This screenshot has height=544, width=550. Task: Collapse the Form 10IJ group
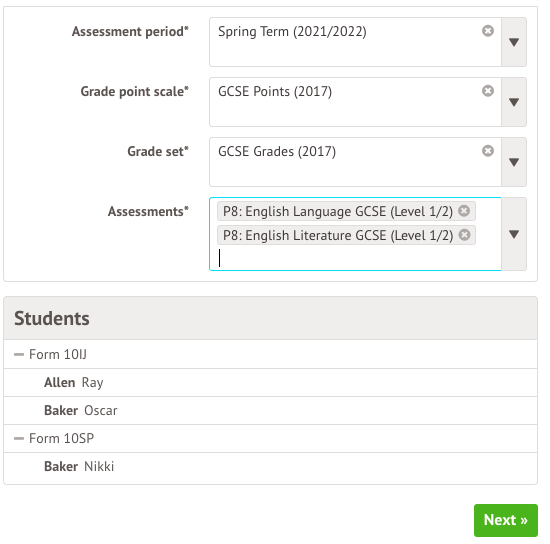pyautogui.click(x=19, y=354)
